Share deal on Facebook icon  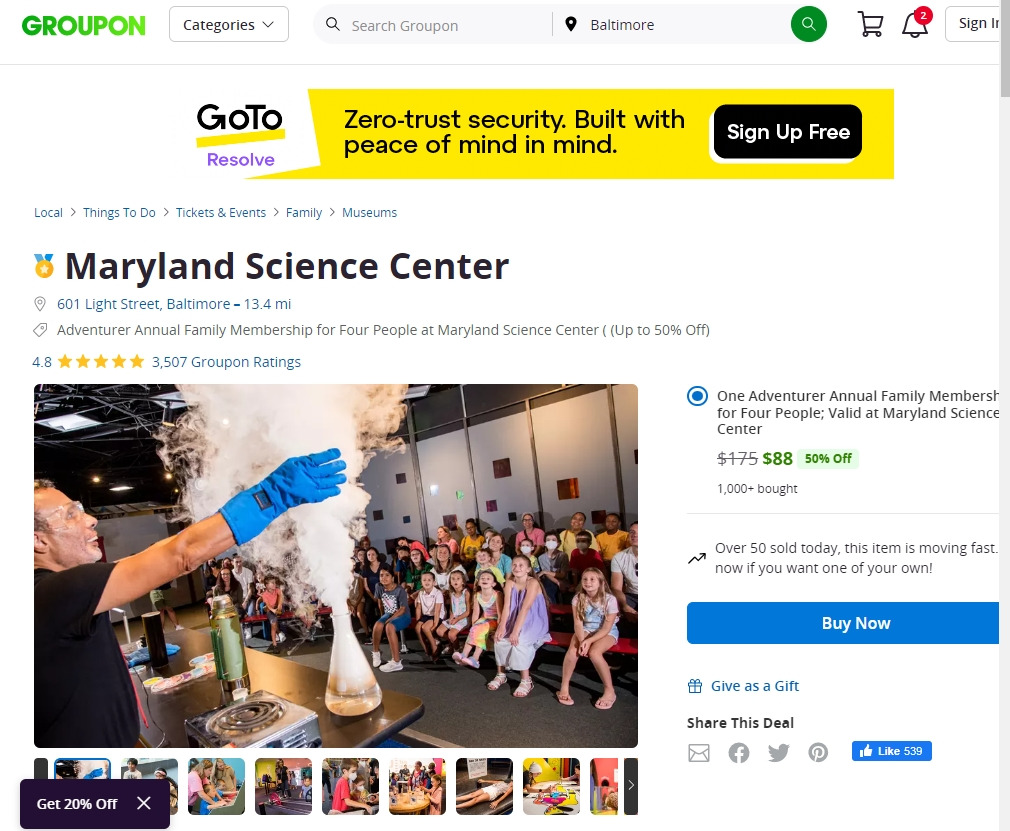739,752
